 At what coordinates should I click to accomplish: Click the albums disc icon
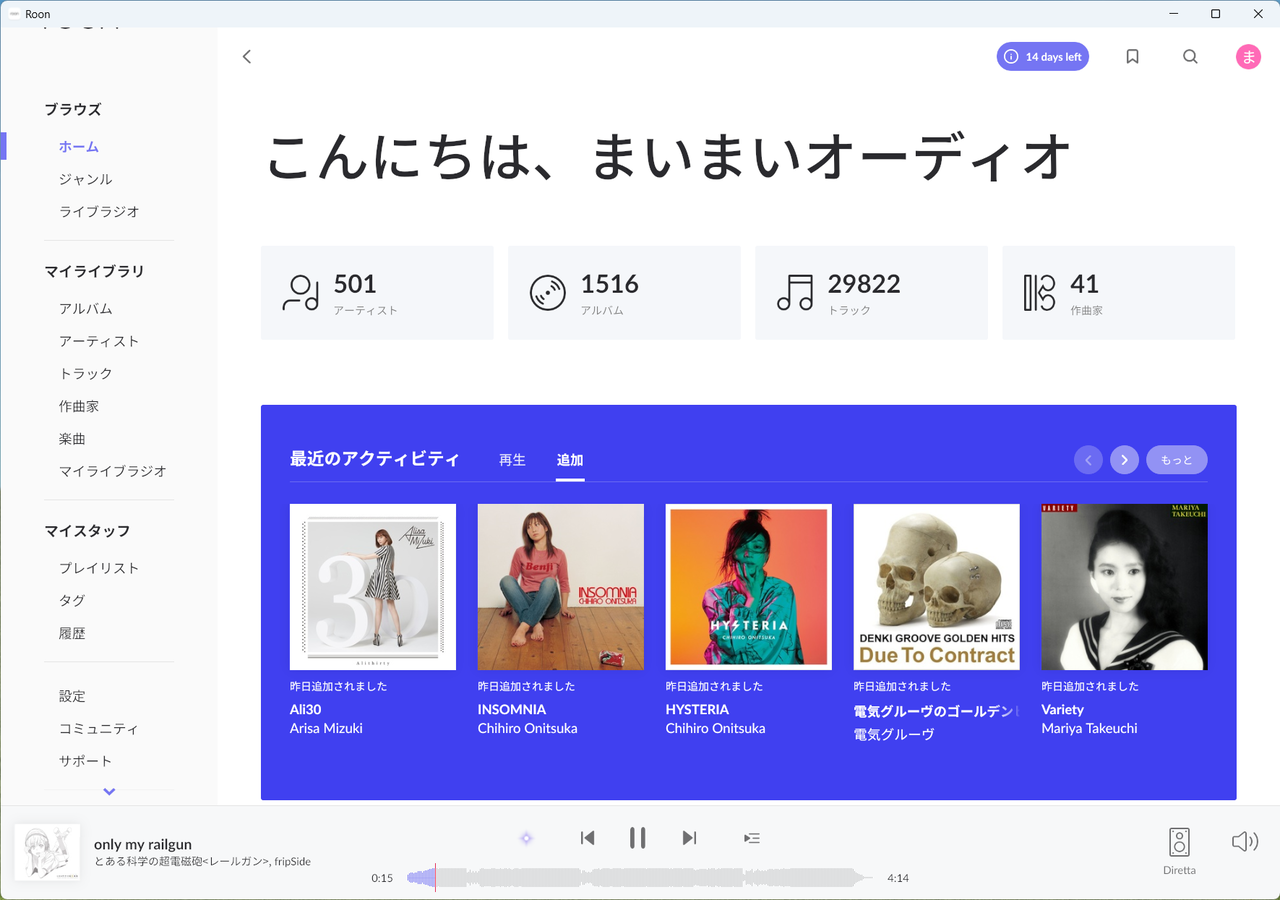[x=548, y=293]
